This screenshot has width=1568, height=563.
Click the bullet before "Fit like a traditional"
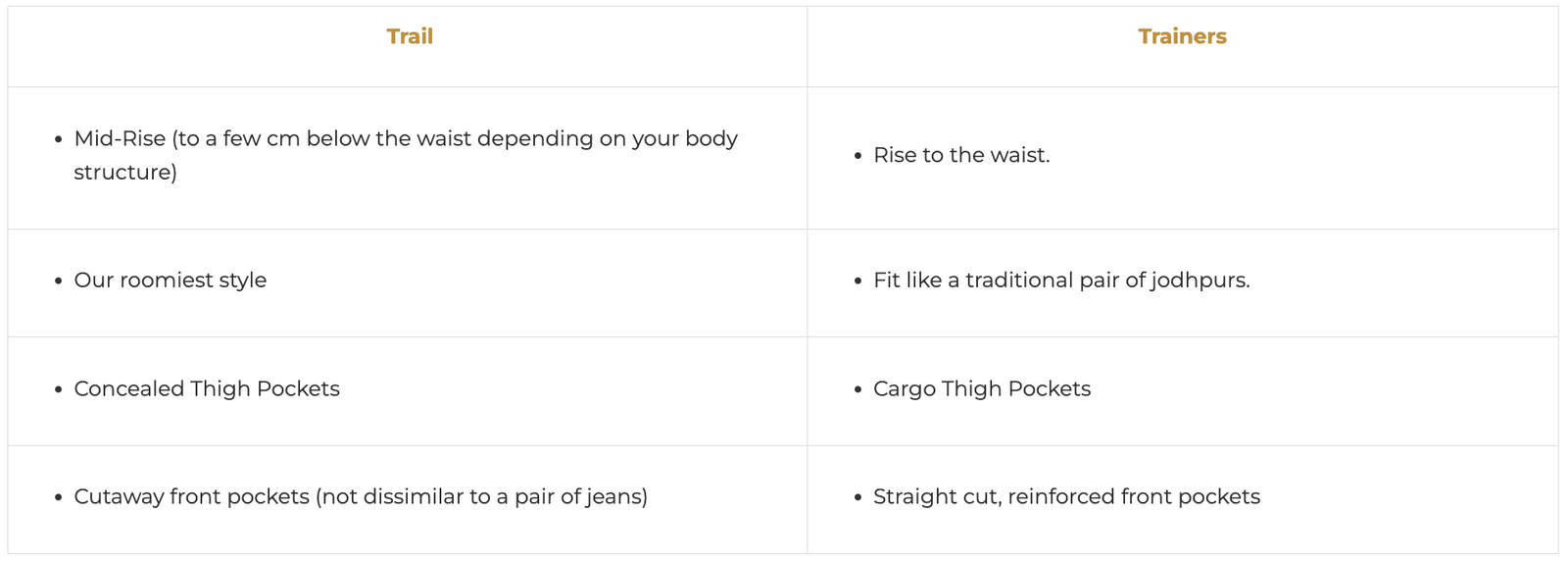pyautogui.click(x=858, y=281)
